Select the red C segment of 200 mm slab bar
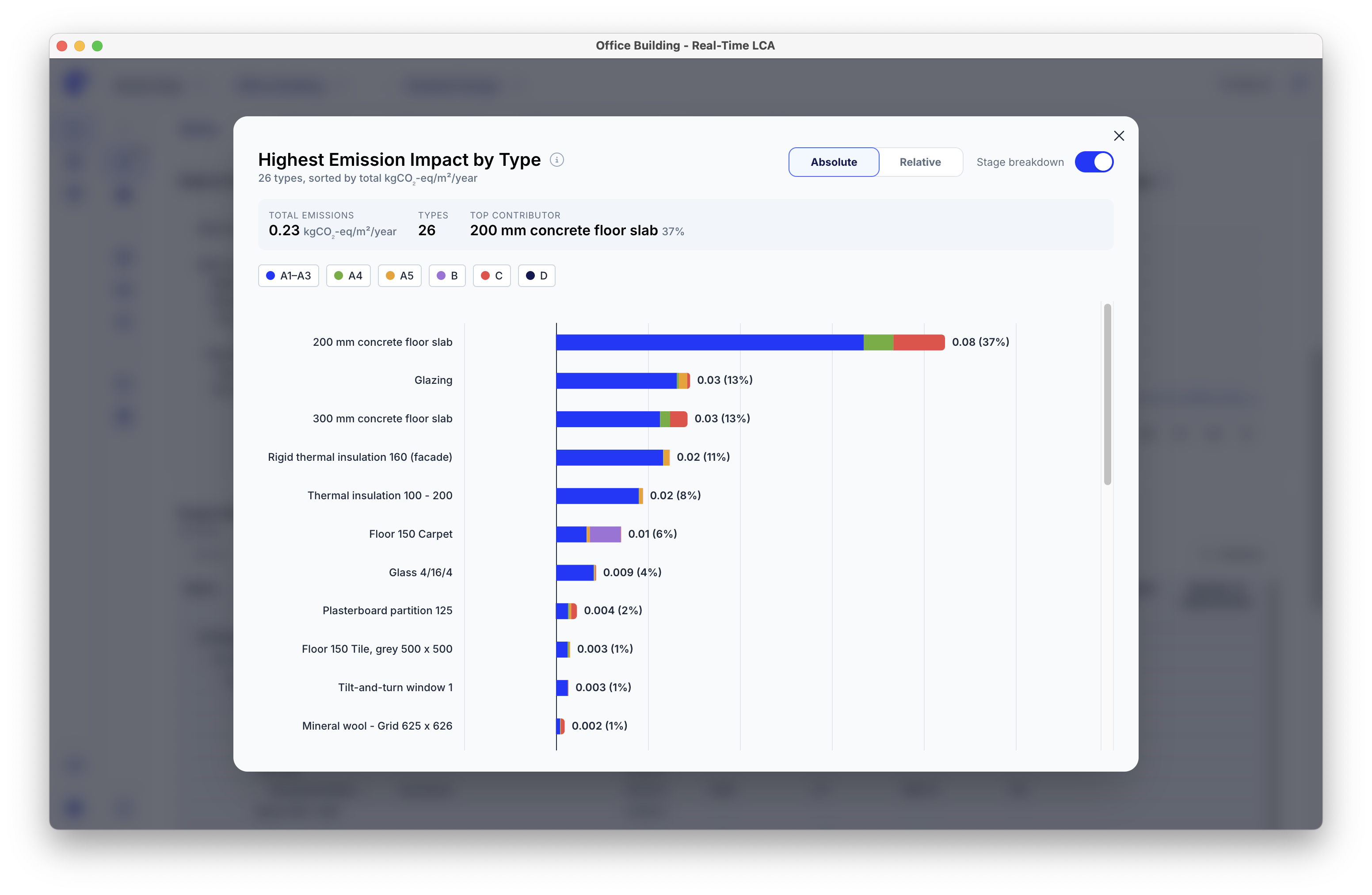This screenshot has height=895, width=1372. click(x=919, y=342)
